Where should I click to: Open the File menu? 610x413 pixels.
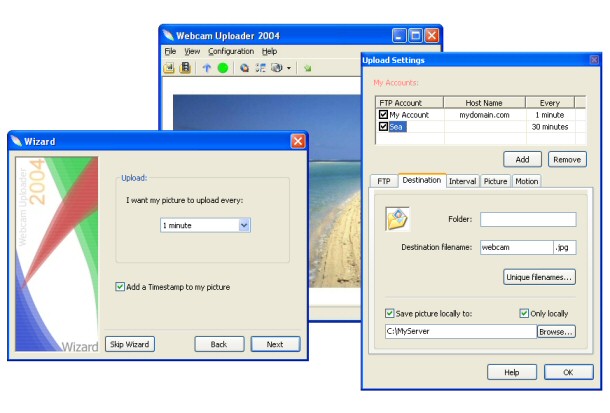[170, 51]
